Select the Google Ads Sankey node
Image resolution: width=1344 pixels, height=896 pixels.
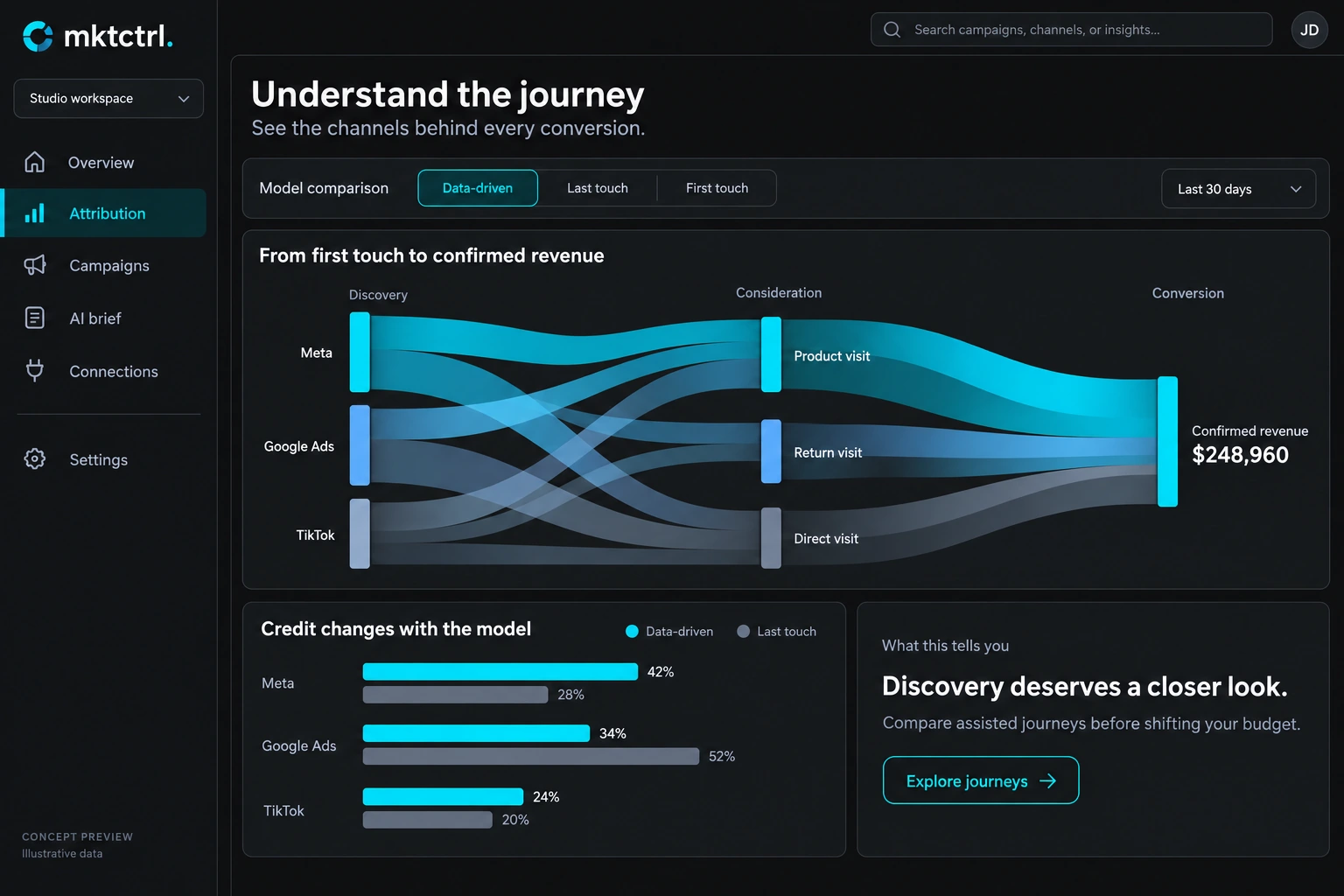pos(360,445)
